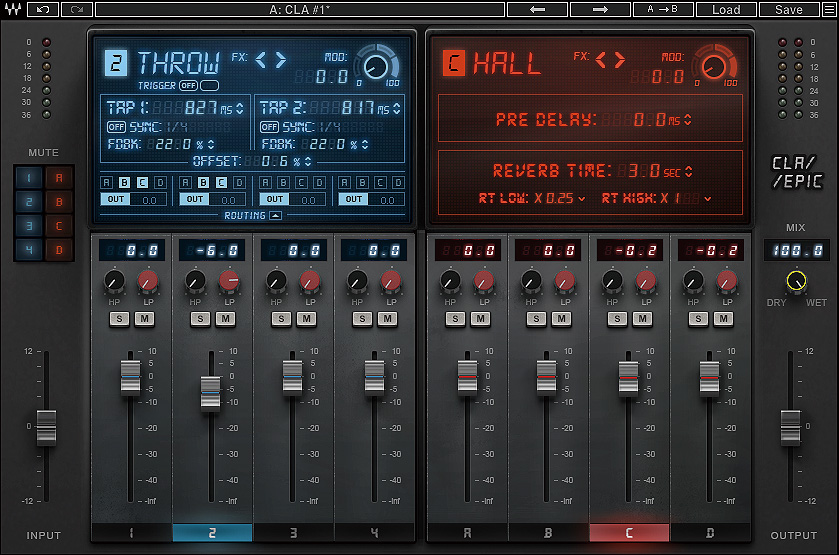
Task: Adjust the blue delay MOD knob
Action: (376, 66)
